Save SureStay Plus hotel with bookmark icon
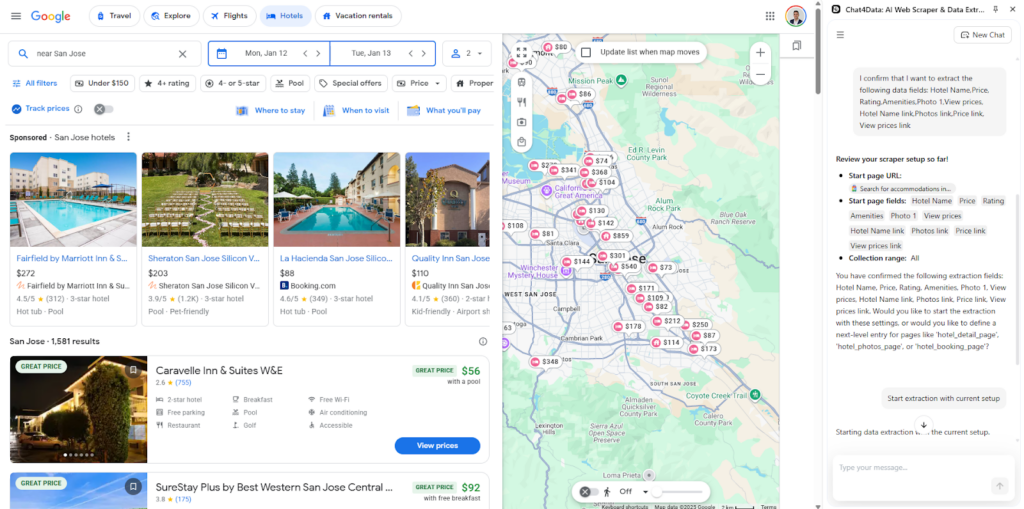This screenshot has width=1024, height=509. click(133, 487)
